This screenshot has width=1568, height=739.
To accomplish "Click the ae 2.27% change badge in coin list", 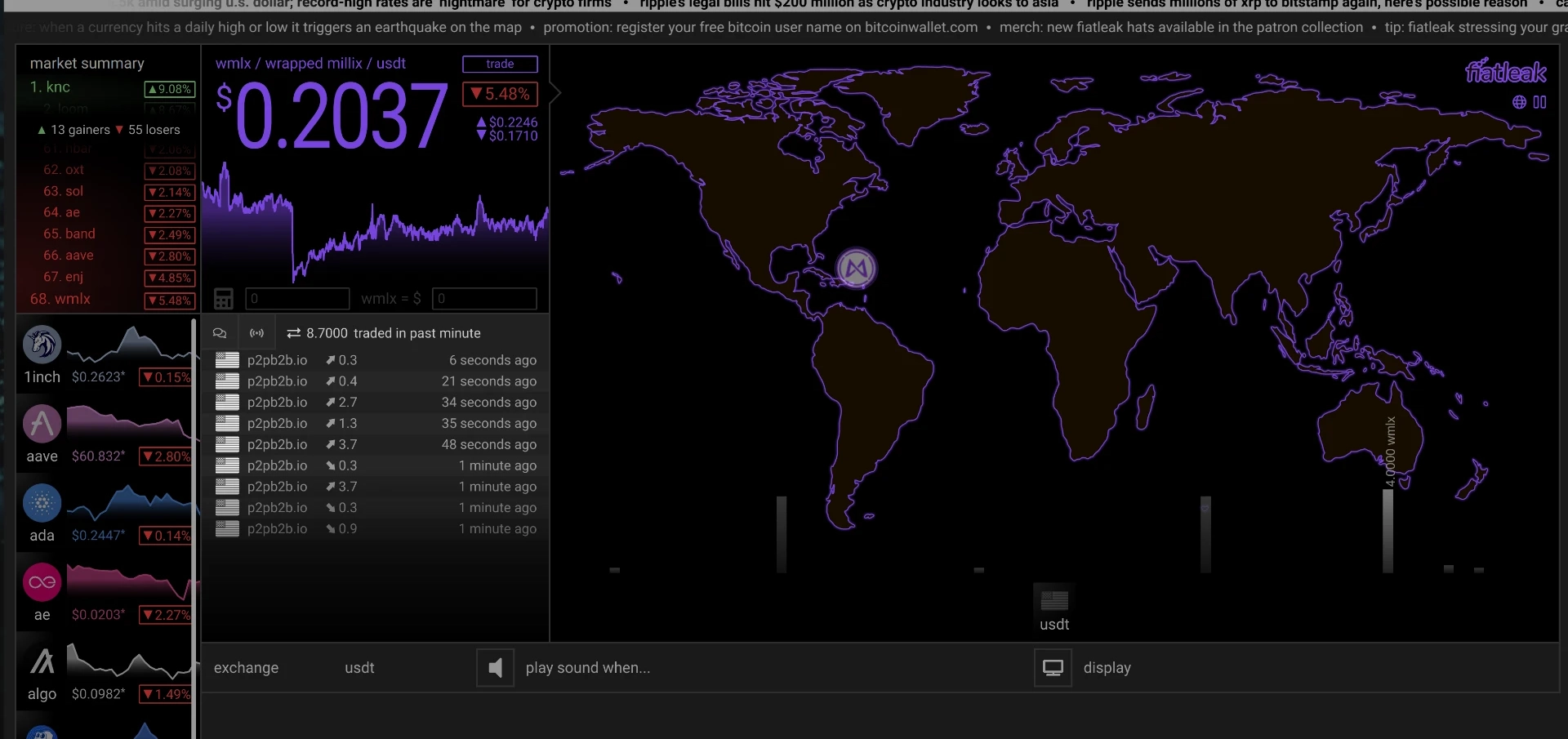I will [x=167, y=615].
